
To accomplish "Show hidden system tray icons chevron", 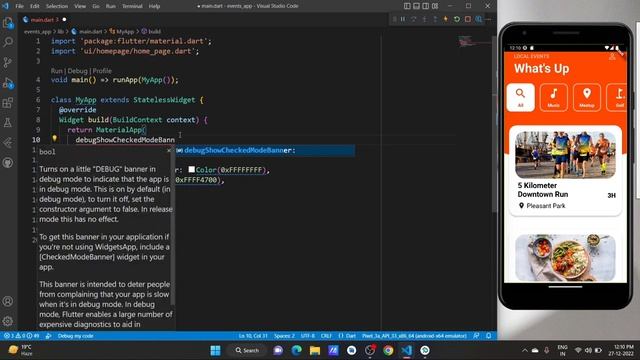I will pos(524,351).
